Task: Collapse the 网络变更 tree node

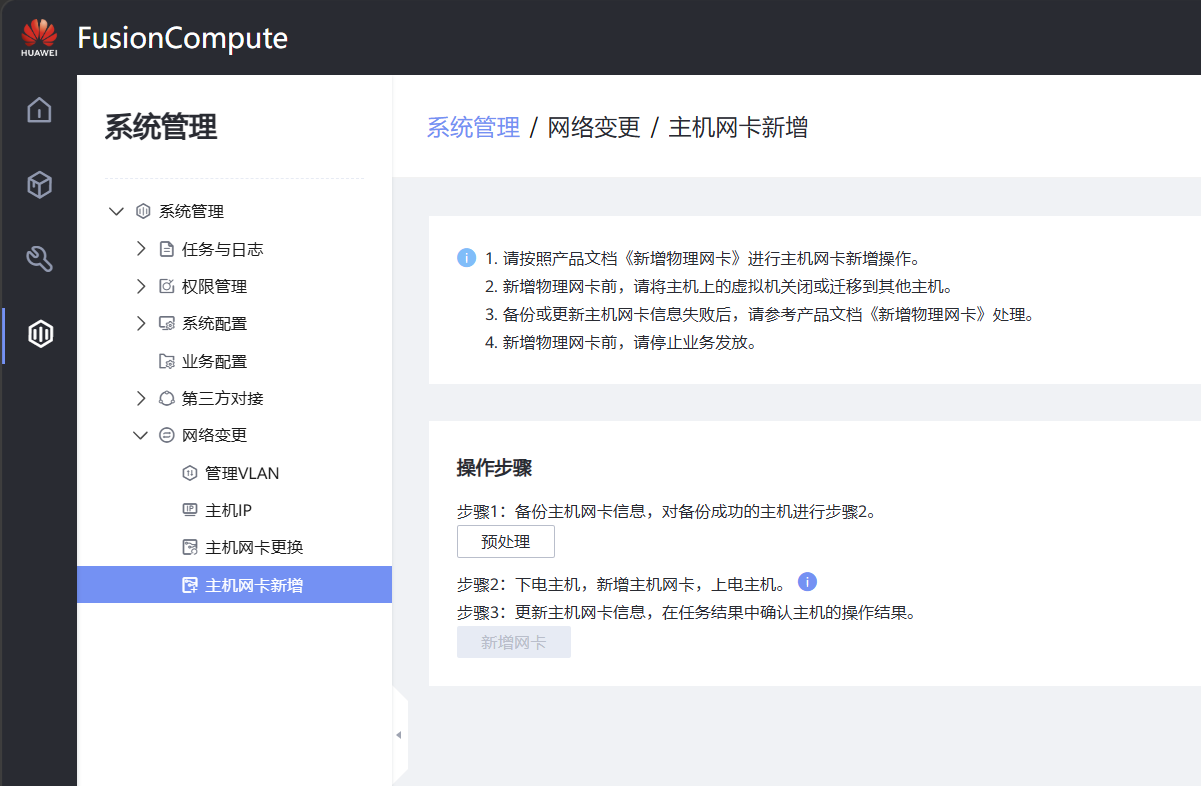Action: click(140, 435)
